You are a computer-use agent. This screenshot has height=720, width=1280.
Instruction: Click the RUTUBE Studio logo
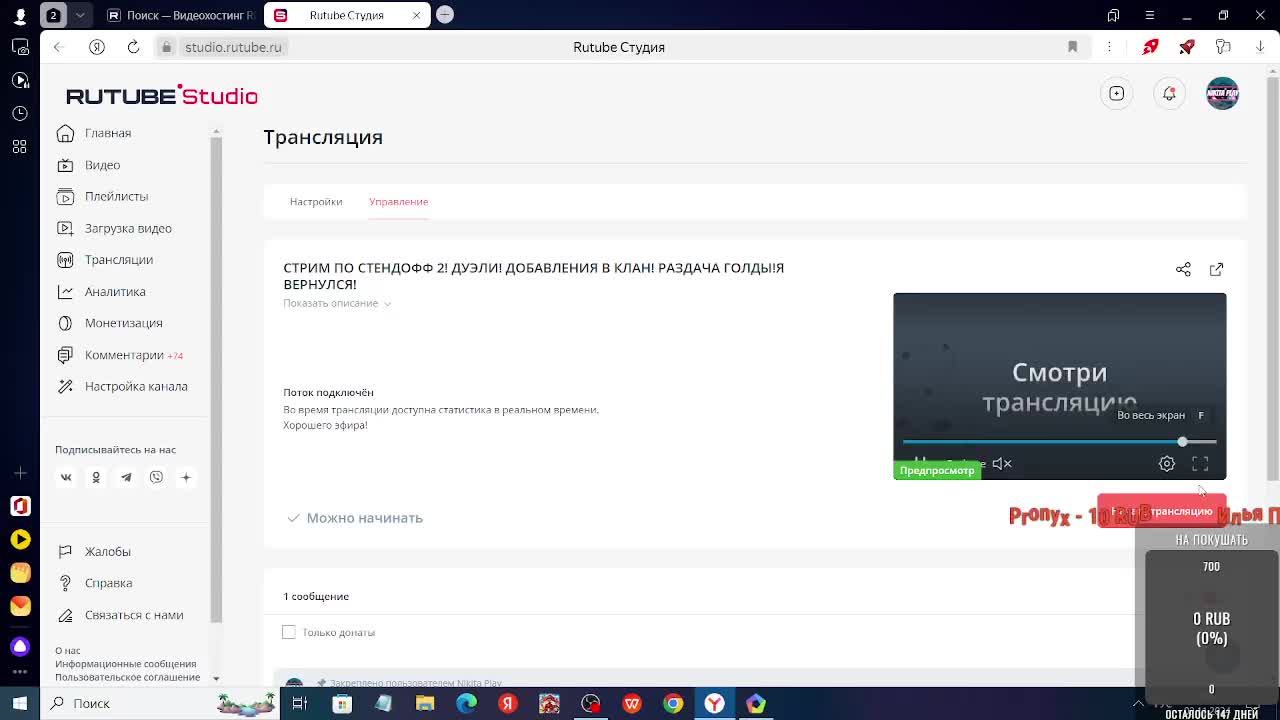[162, 95]
